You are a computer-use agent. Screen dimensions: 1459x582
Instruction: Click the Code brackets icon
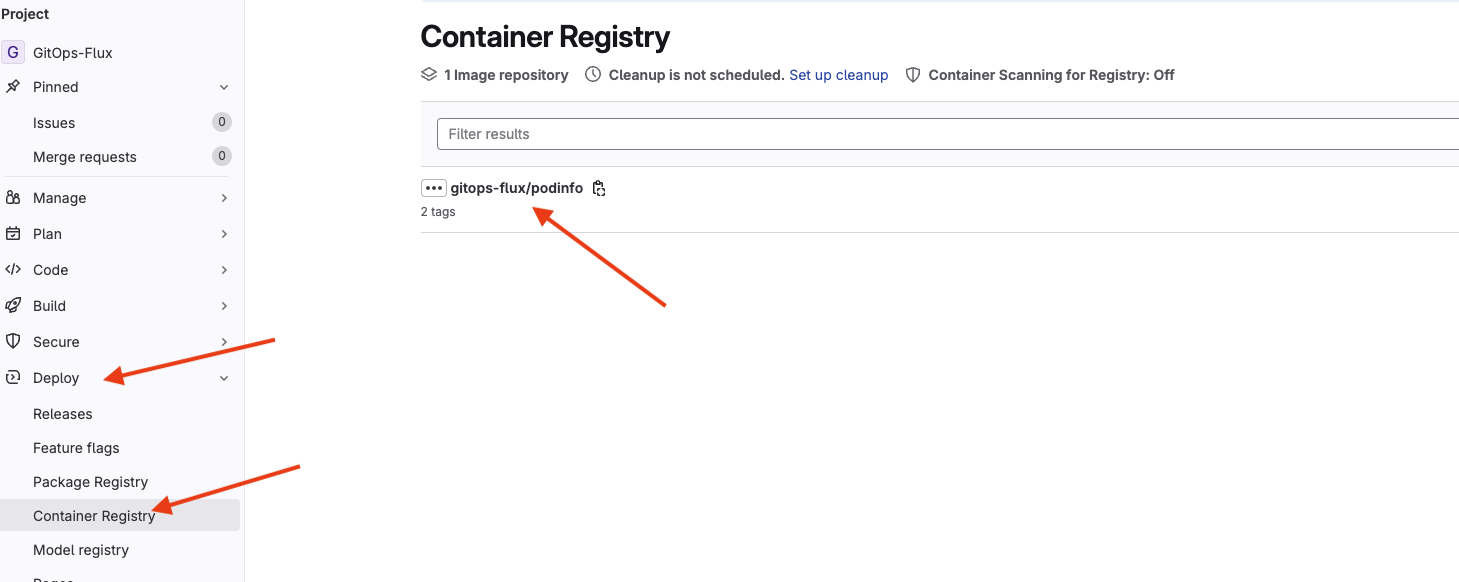tap(13, 270)
